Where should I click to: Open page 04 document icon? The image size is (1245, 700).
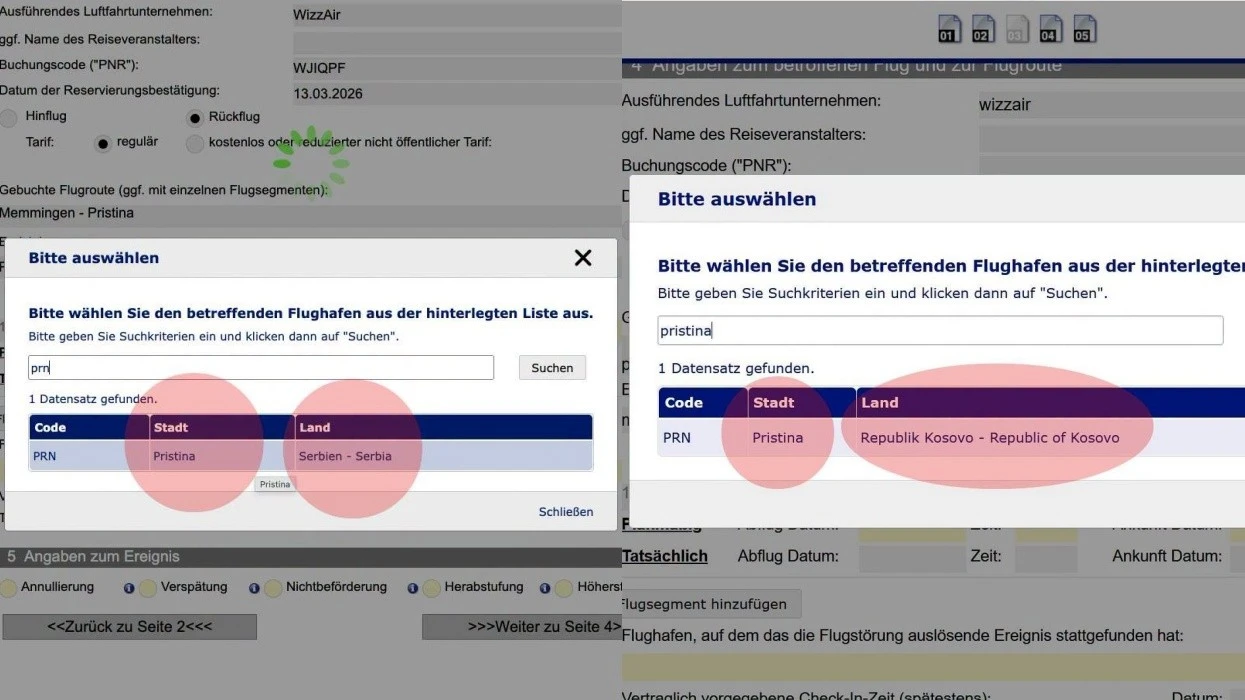pyautogui.click(x=1051, y=29)
